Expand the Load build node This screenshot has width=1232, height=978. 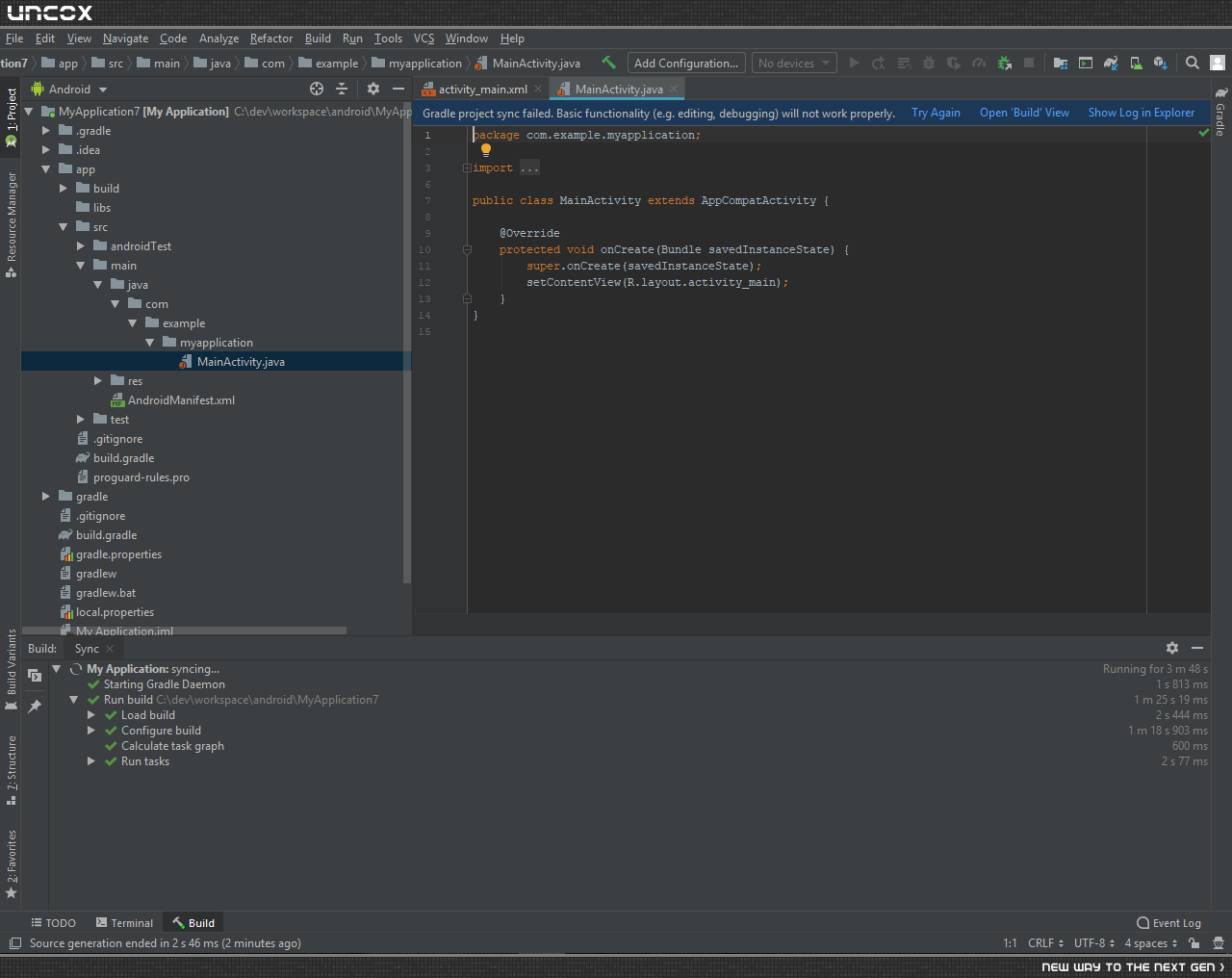pyautogui.click(x=90, y=715)
